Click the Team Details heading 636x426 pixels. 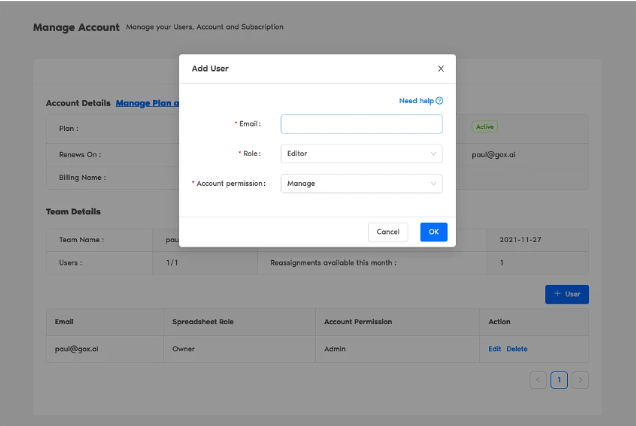coord(73,212)
